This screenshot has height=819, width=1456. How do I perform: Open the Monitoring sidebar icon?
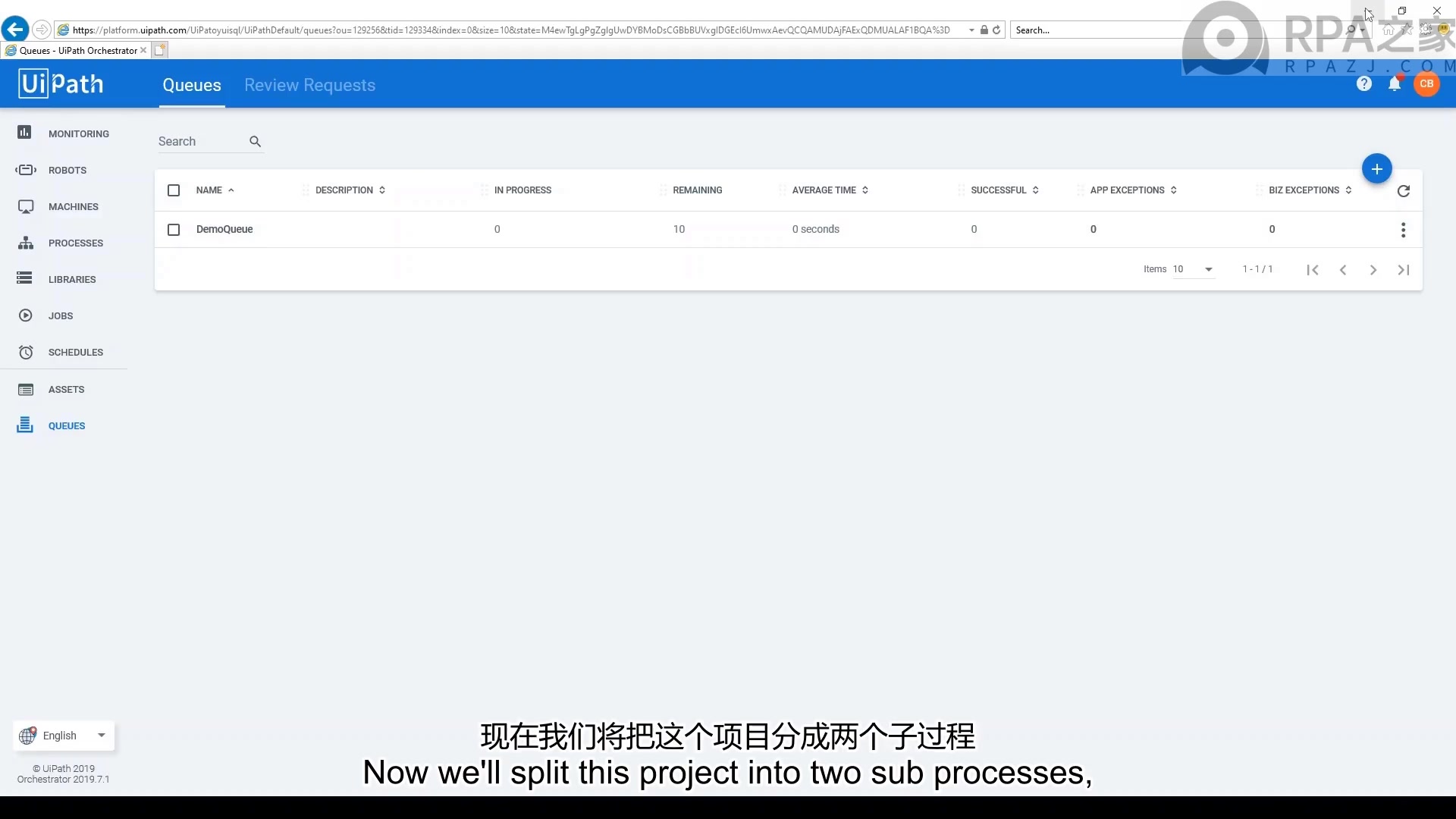coord(25,133)
